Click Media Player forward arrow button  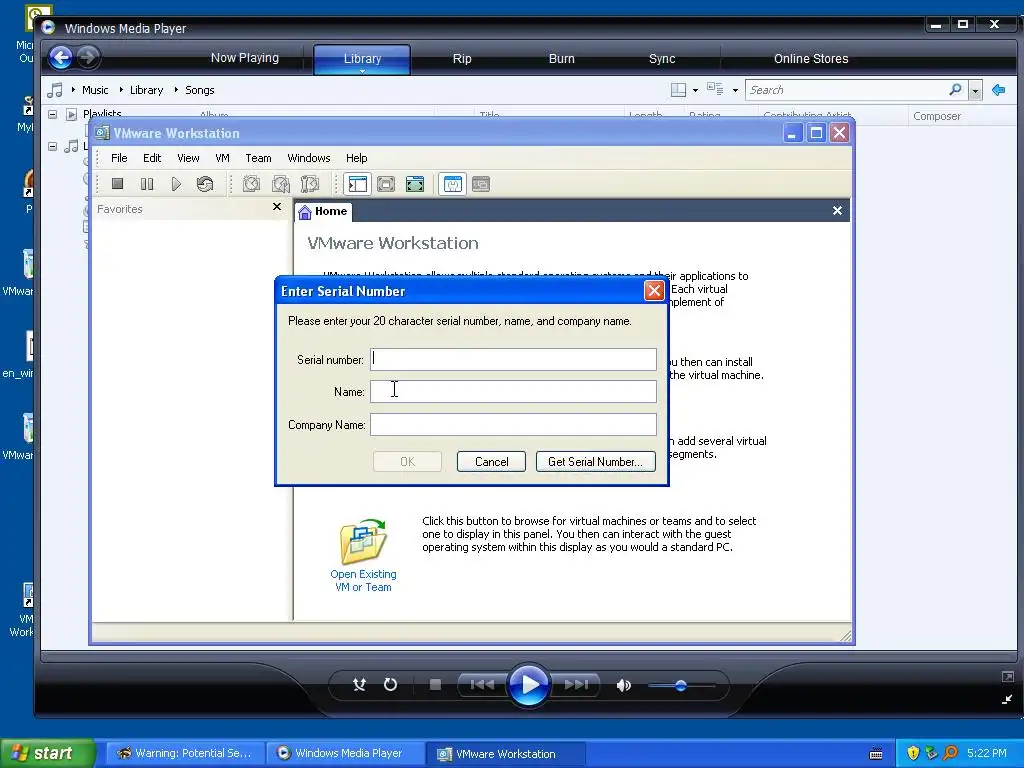(x=88, y=57)
